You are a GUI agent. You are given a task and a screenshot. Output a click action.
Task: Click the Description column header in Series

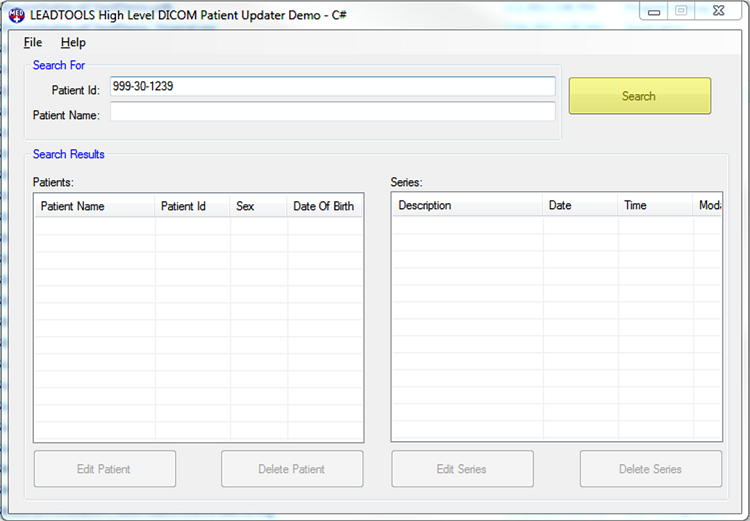coord(466,206)
